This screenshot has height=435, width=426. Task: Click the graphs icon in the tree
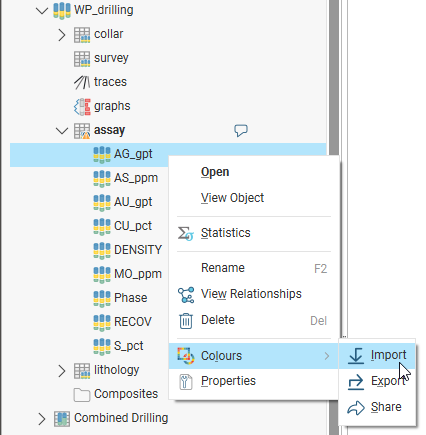[x=82, y=106]
